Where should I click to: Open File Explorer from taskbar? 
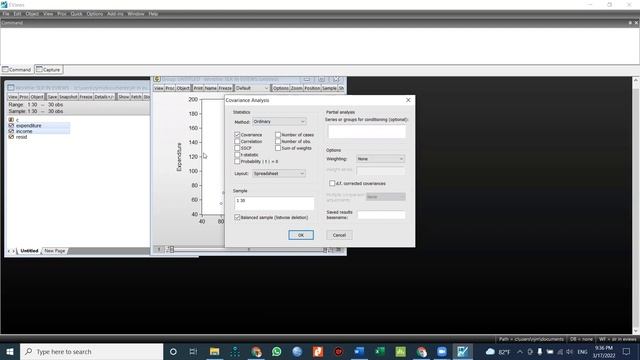[x=214, y=351]
